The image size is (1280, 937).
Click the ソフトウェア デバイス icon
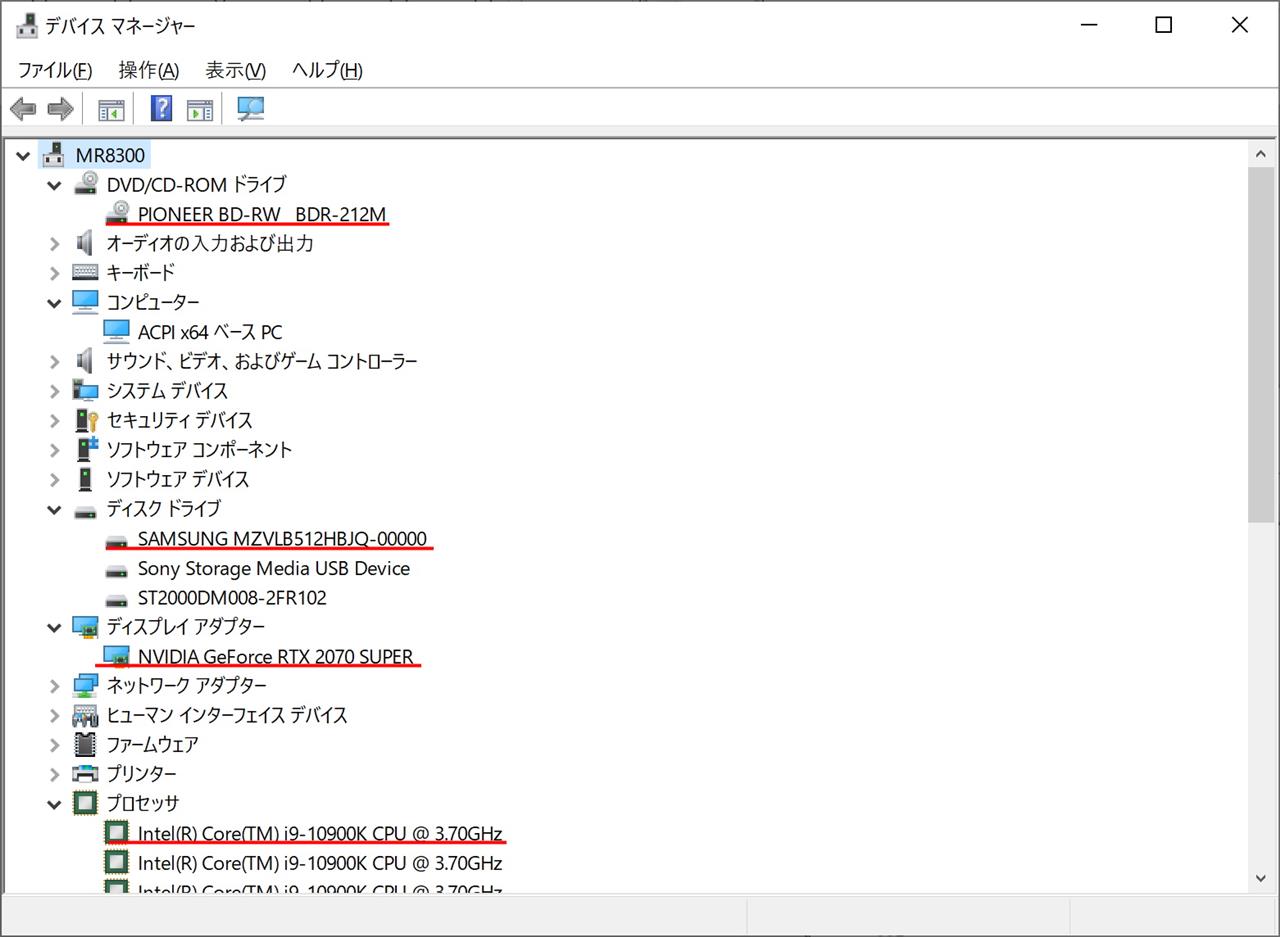pyautogui.click(x=86, y=479)
